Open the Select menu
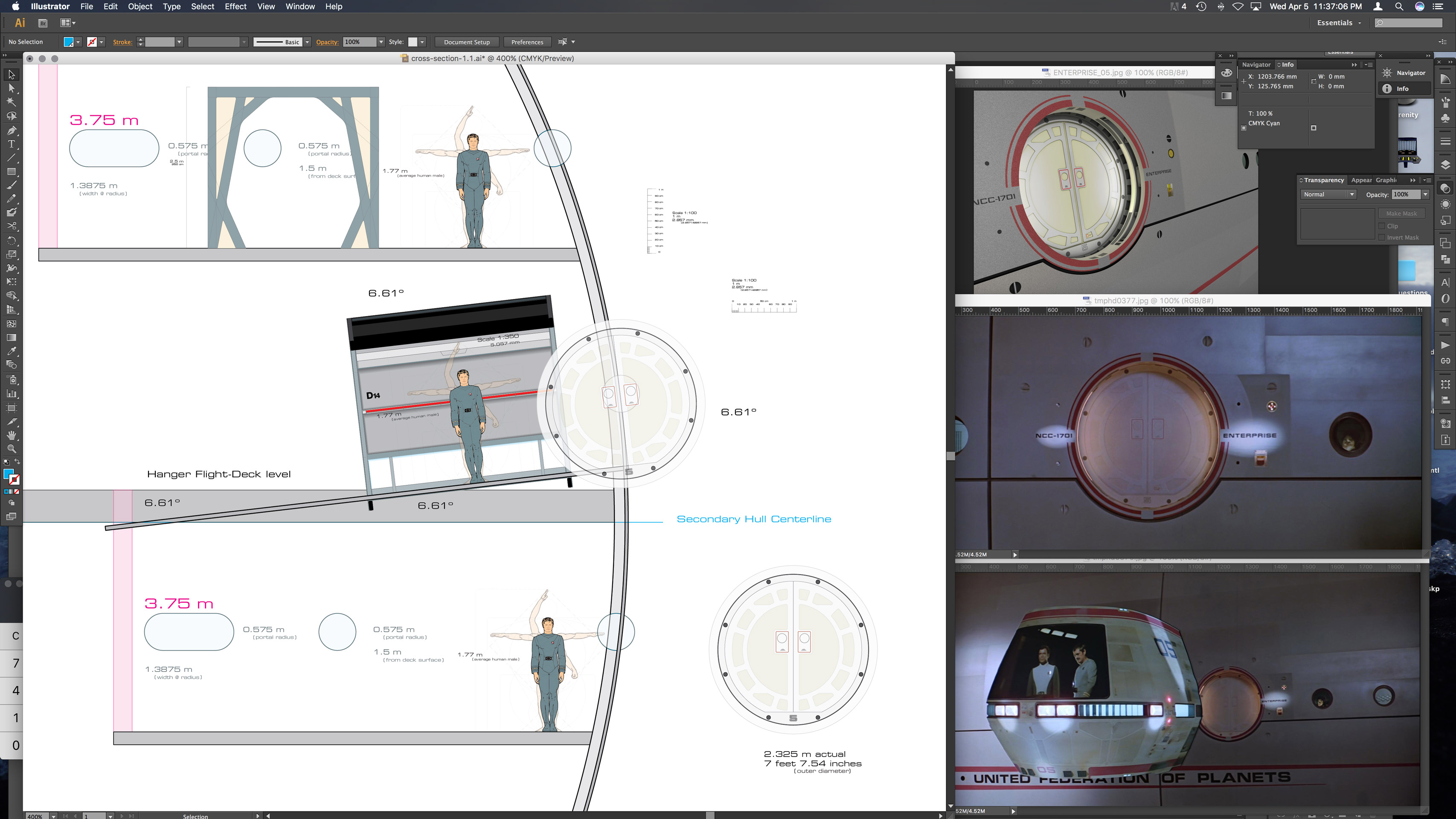The height and width of the screenshot is (819, 1456). point(202,6)
